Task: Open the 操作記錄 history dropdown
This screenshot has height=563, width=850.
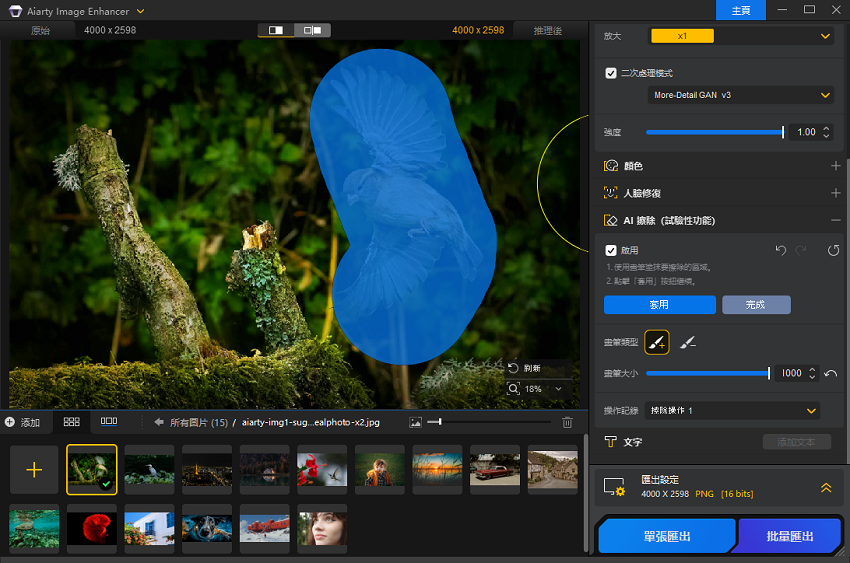Action: (x=733, y=411)
